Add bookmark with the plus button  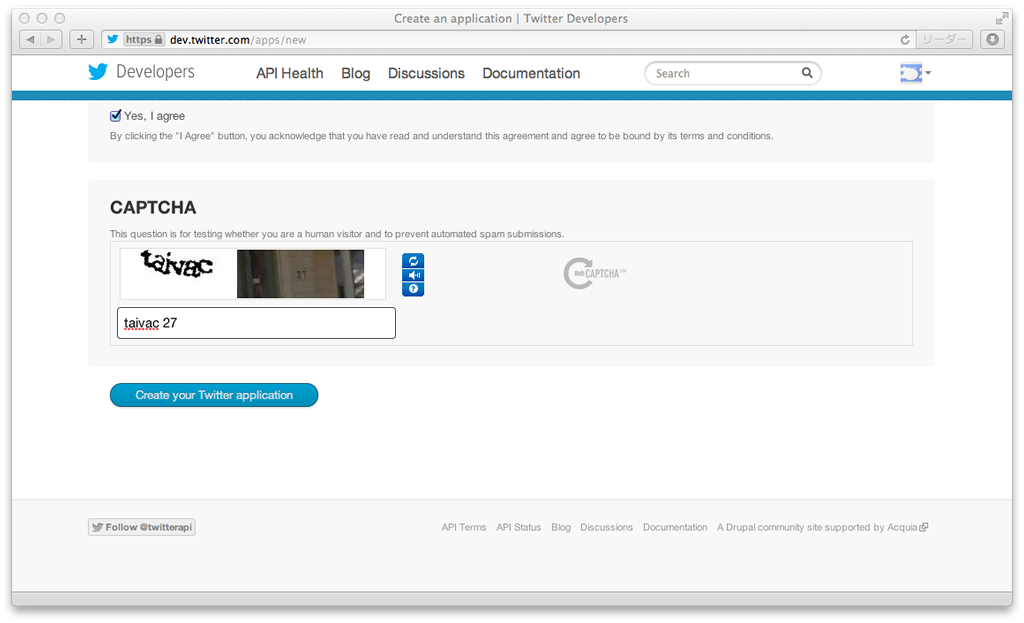tap(82, 40)
